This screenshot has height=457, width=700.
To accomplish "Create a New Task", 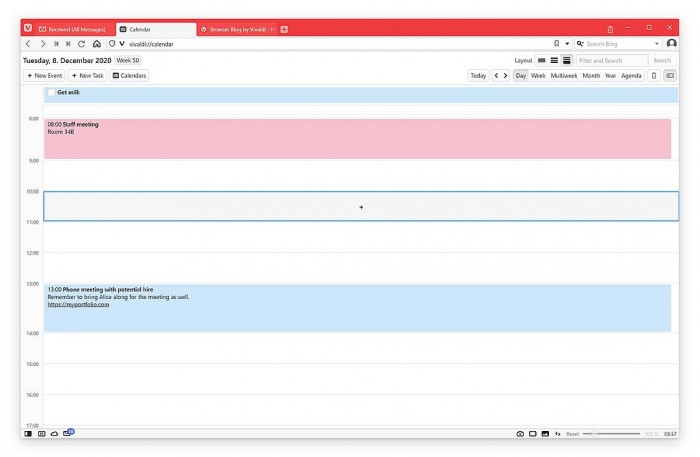I will point(87,75).
